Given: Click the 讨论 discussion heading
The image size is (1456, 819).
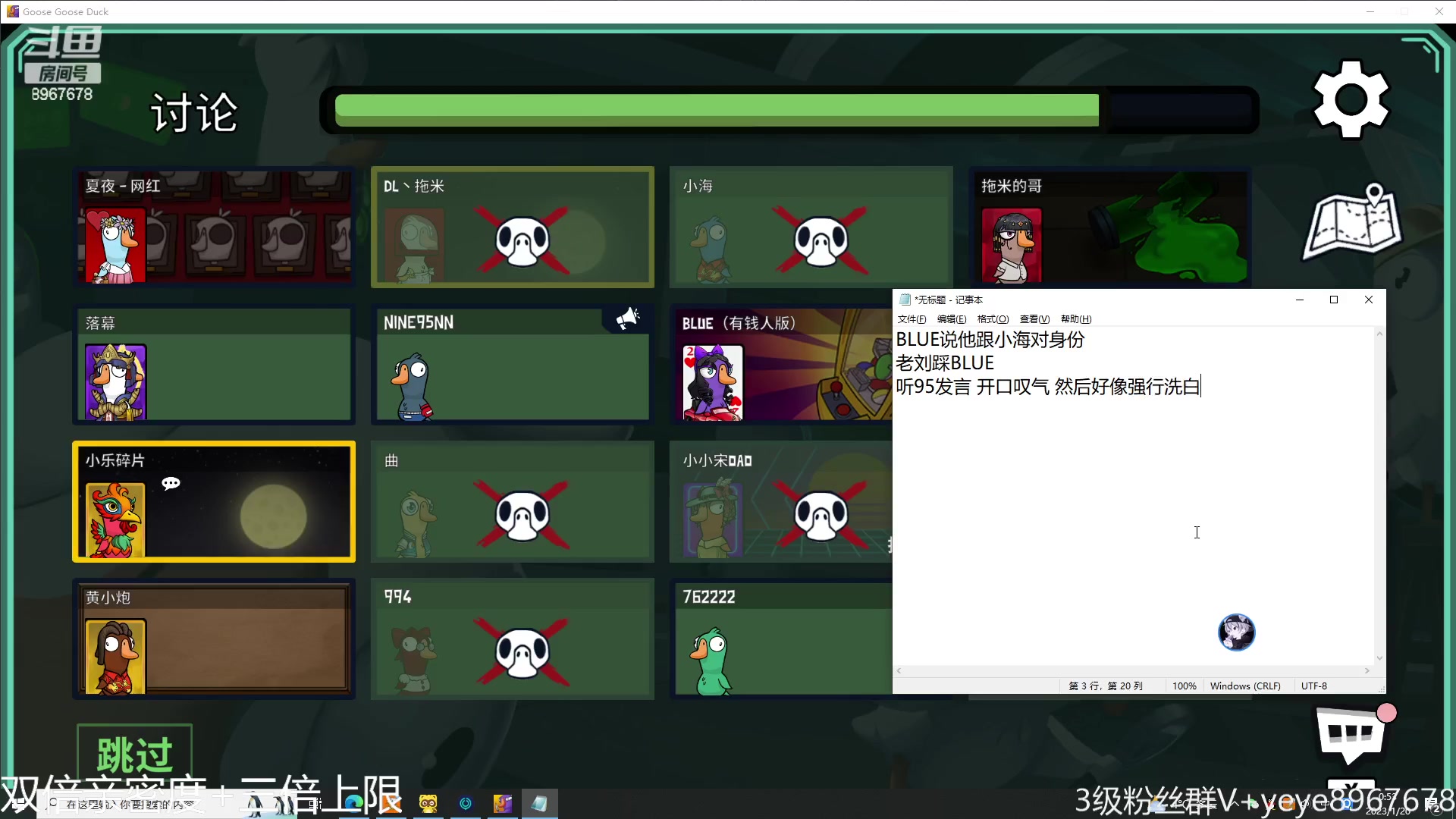Looking at the screenshot, I should [x=194, y=112].
